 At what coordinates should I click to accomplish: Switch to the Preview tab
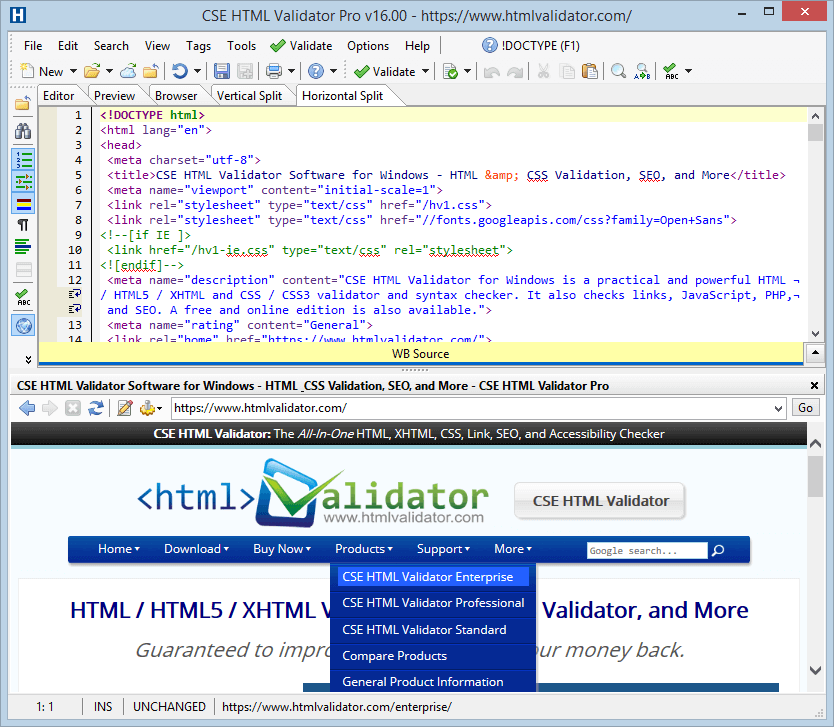114,96
